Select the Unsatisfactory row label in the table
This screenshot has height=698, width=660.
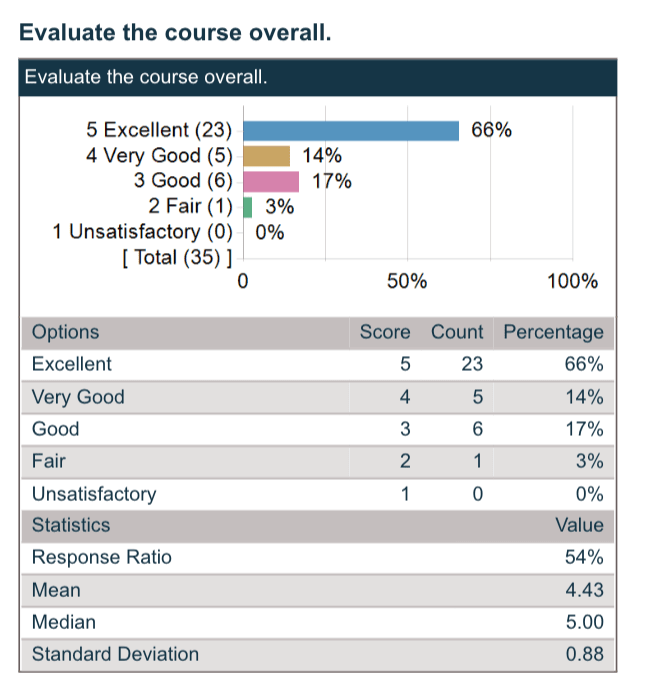pos(94,493)
